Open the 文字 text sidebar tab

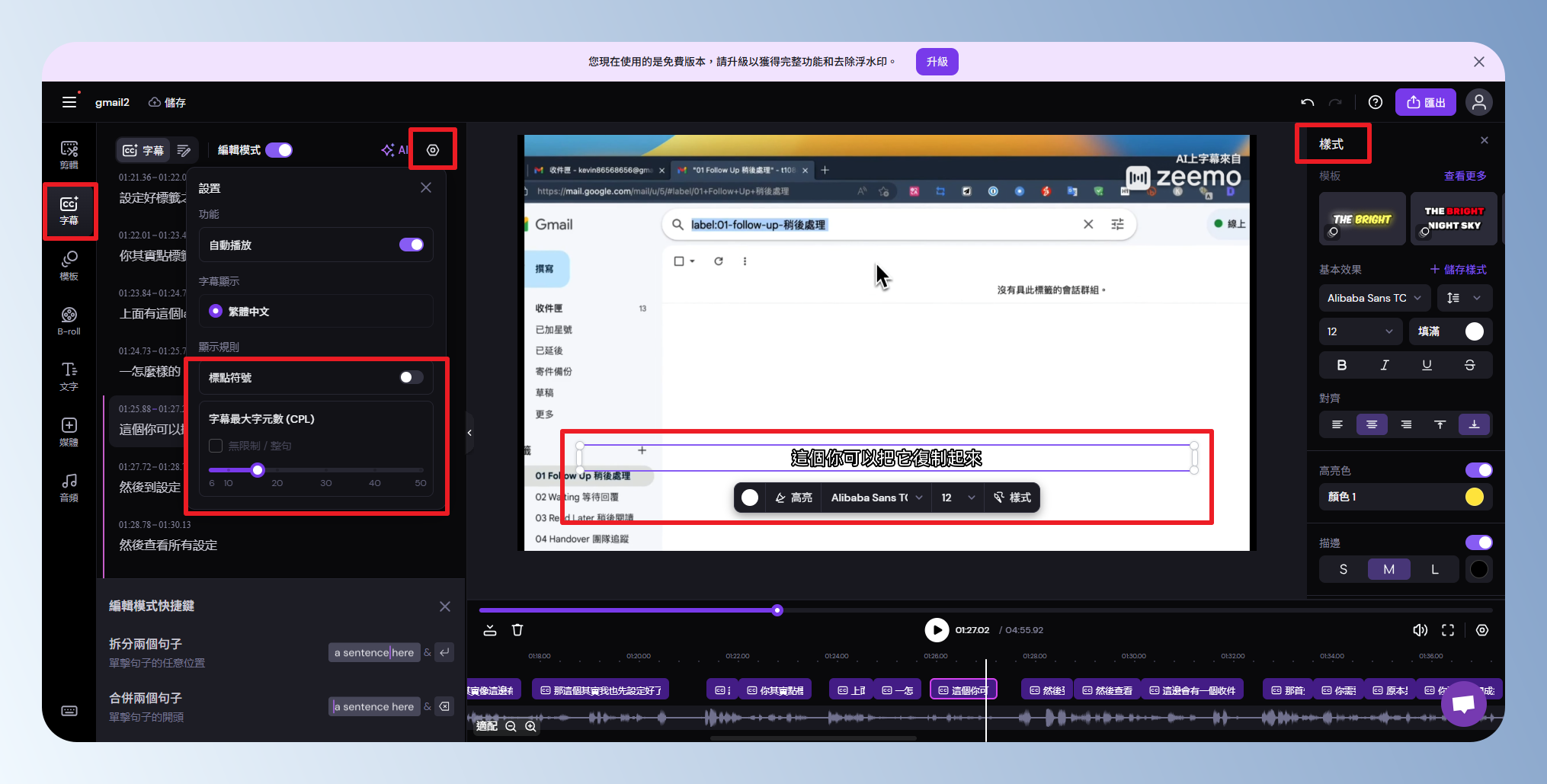tap(69, 376)
